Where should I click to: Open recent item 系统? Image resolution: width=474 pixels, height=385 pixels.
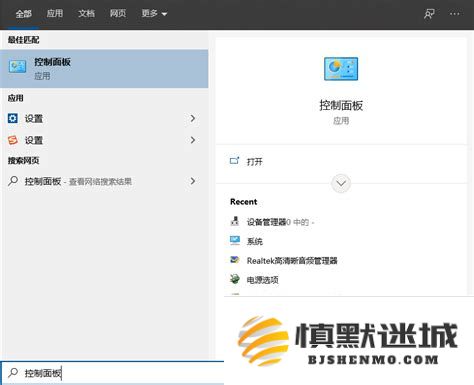point(255,241)
